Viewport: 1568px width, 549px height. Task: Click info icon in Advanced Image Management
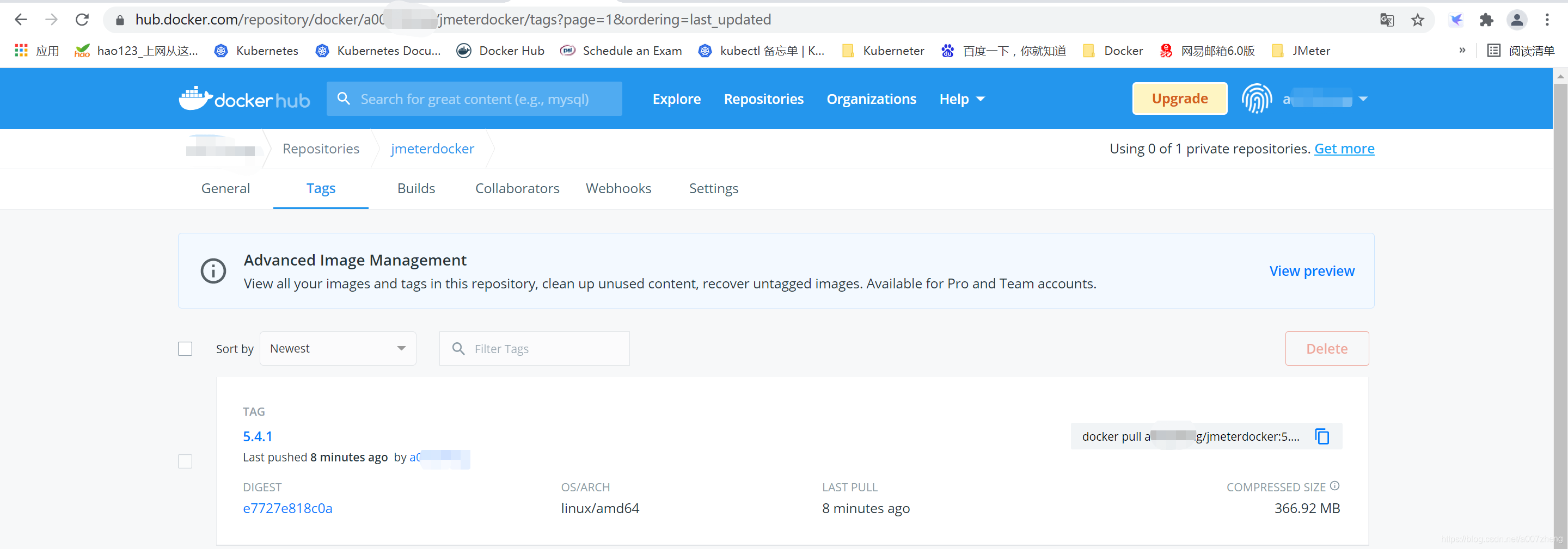point(213,271)
